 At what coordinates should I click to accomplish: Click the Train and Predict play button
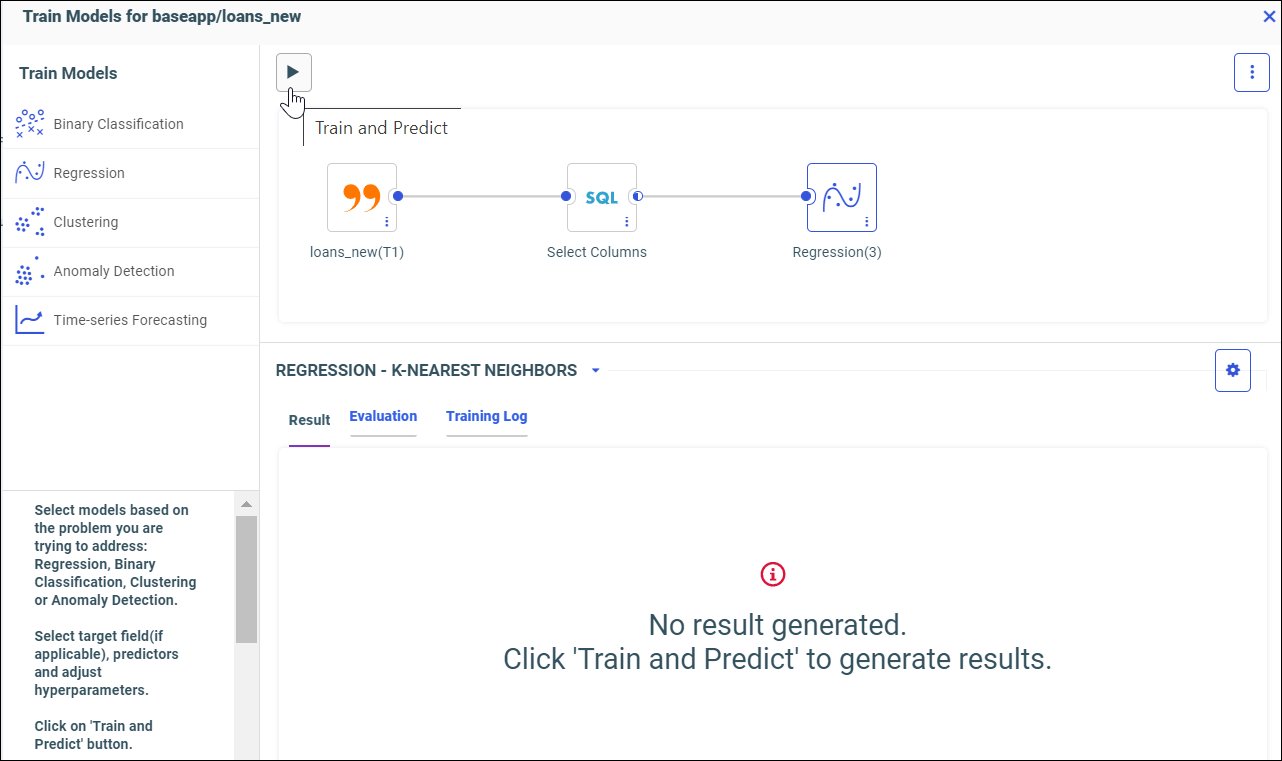coord(294,72)
